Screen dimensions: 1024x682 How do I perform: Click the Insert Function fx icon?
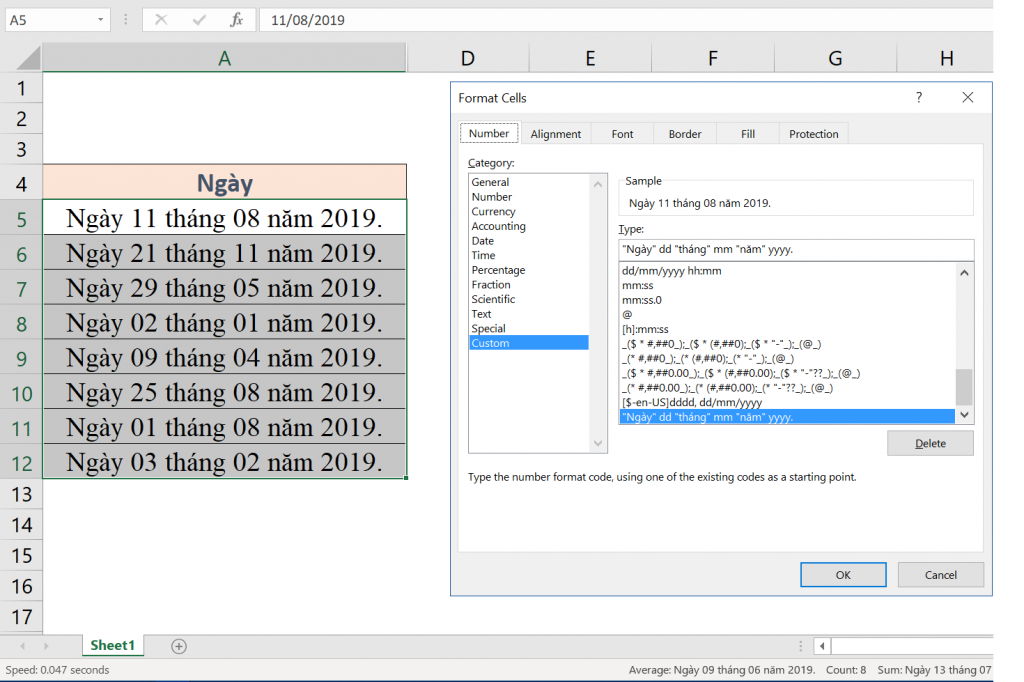click(236, 20)
